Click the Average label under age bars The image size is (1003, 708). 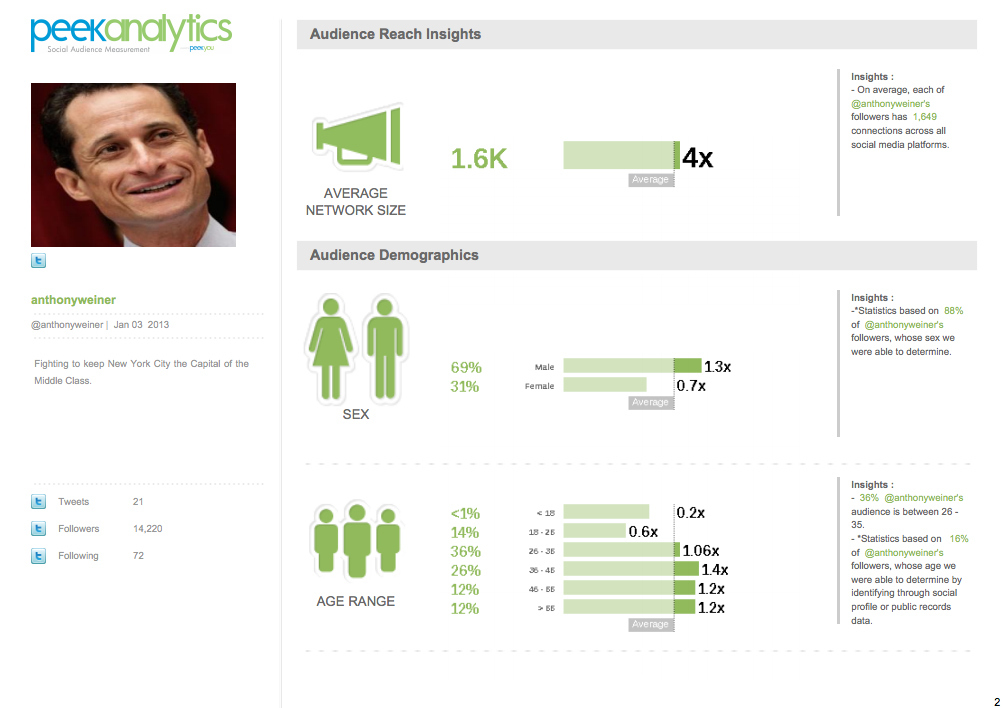(651, 624)
